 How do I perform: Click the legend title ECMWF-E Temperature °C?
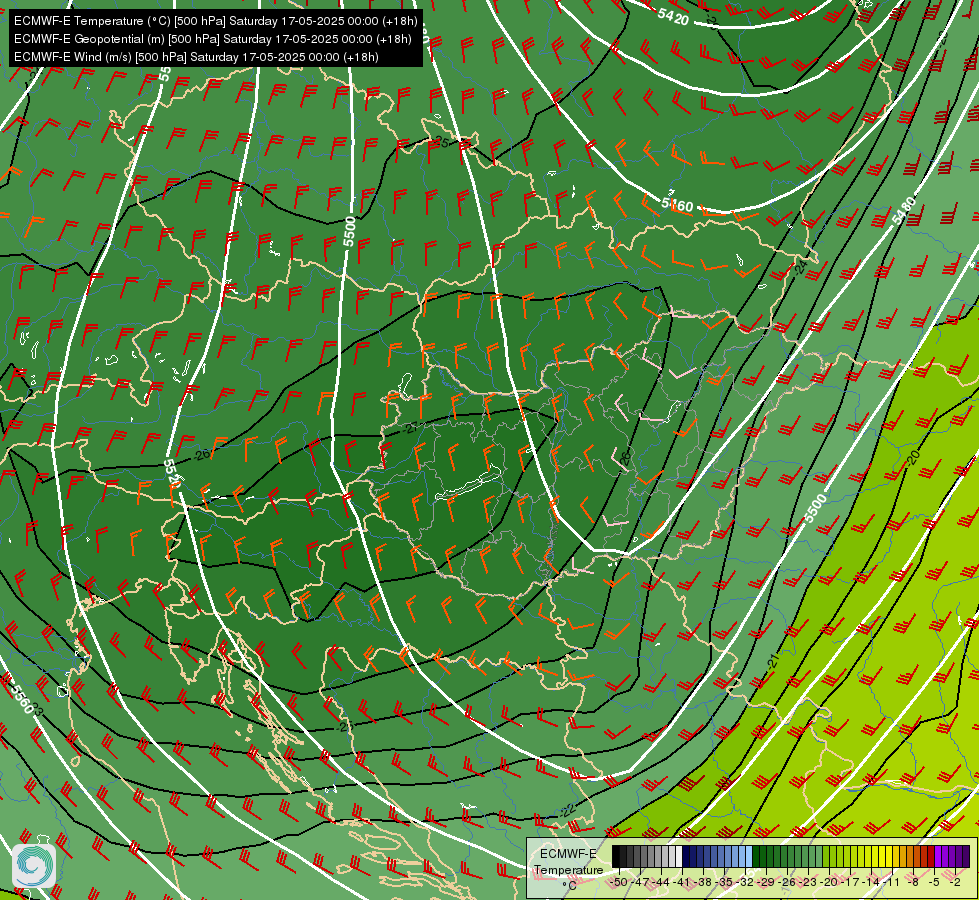click(569, 869)
